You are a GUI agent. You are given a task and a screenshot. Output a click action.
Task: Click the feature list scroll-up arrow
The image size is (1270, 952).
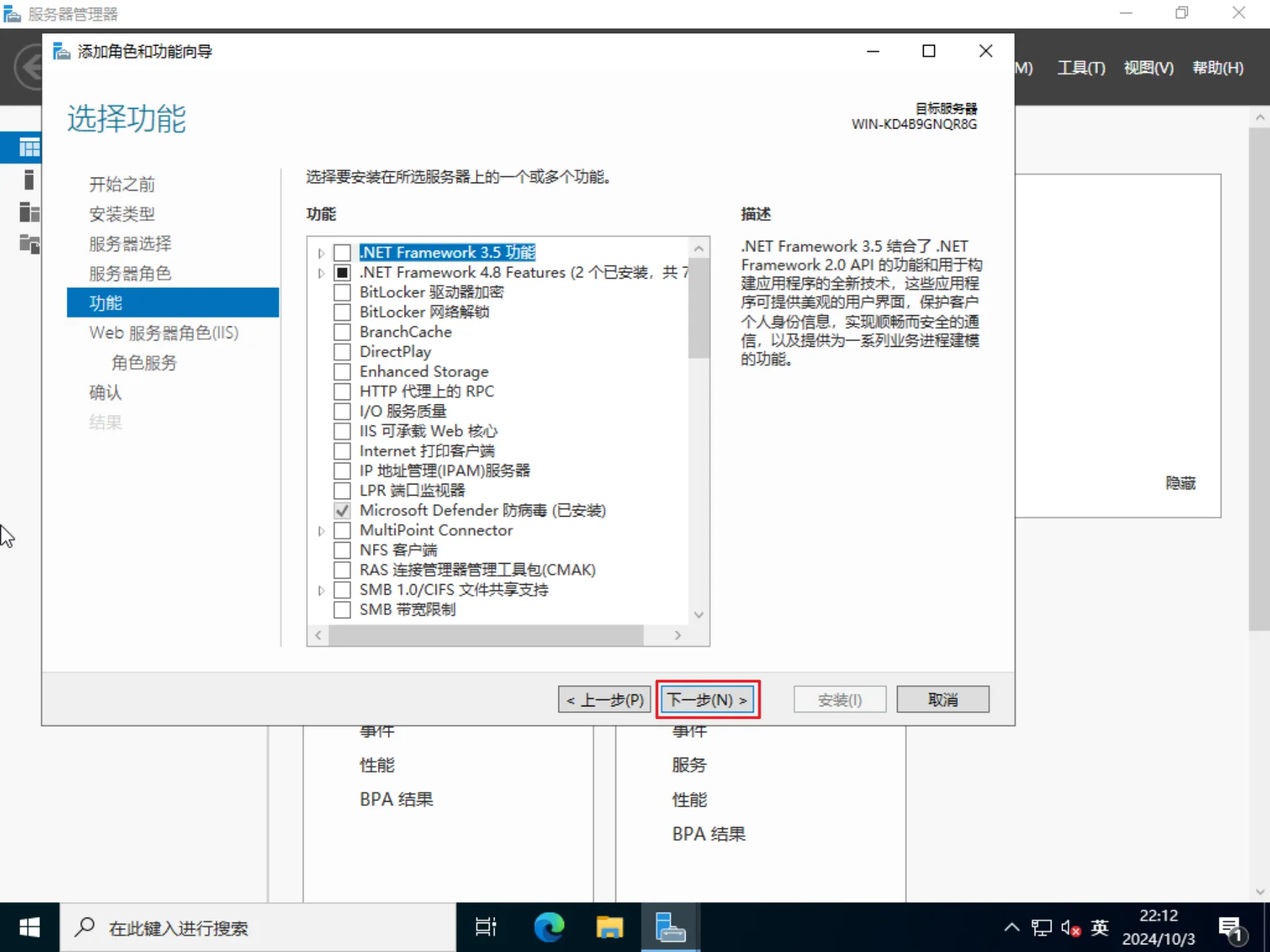pos(699,248)
